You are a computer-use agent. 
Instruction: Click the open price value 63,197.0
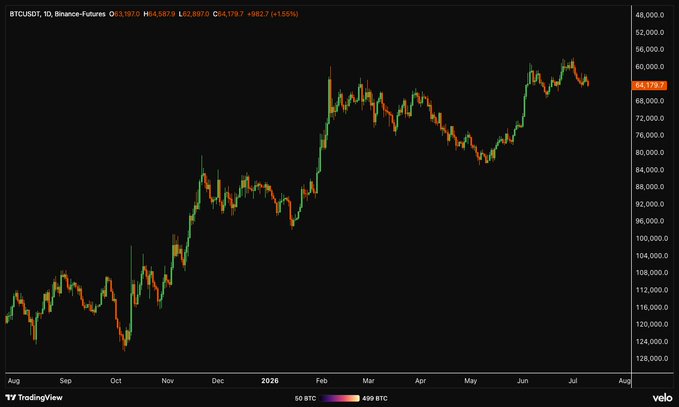127,14
